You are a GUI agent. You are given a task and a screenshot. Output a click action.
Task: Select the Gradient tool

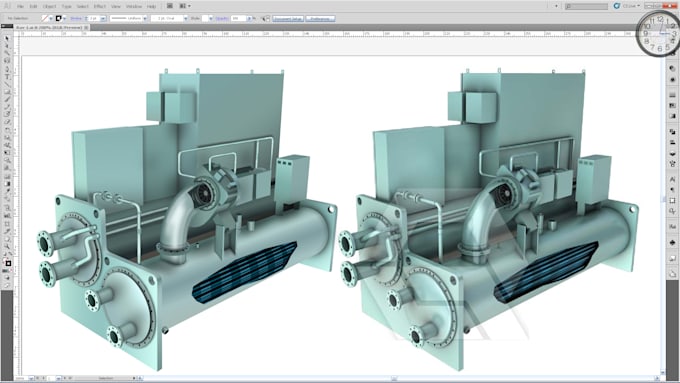7,183
